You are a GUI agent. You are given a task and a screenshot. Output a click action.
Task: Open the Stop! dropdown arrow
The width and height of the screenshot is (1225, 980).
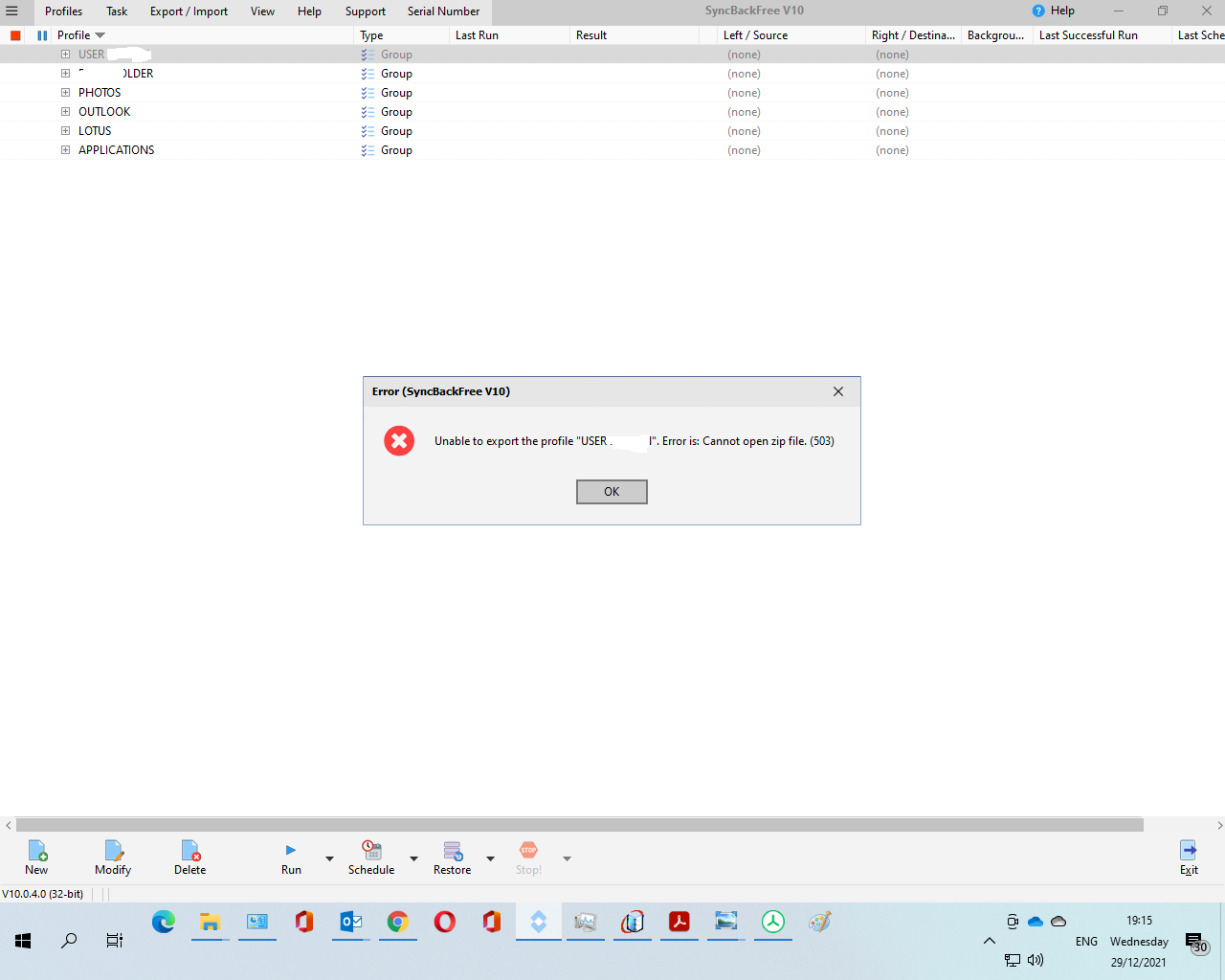pos(567,858)
